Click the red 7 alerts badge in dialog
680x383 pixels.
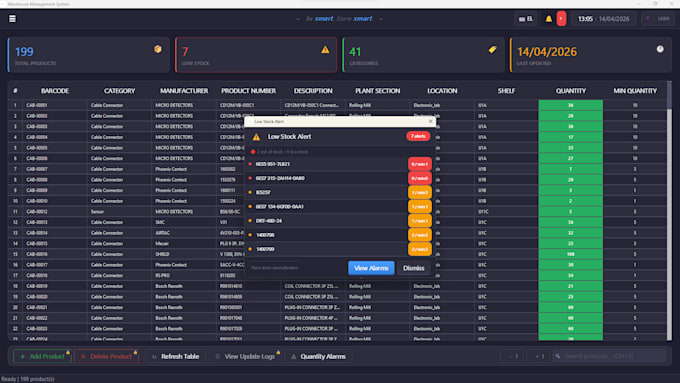click(x=418, y=136)
